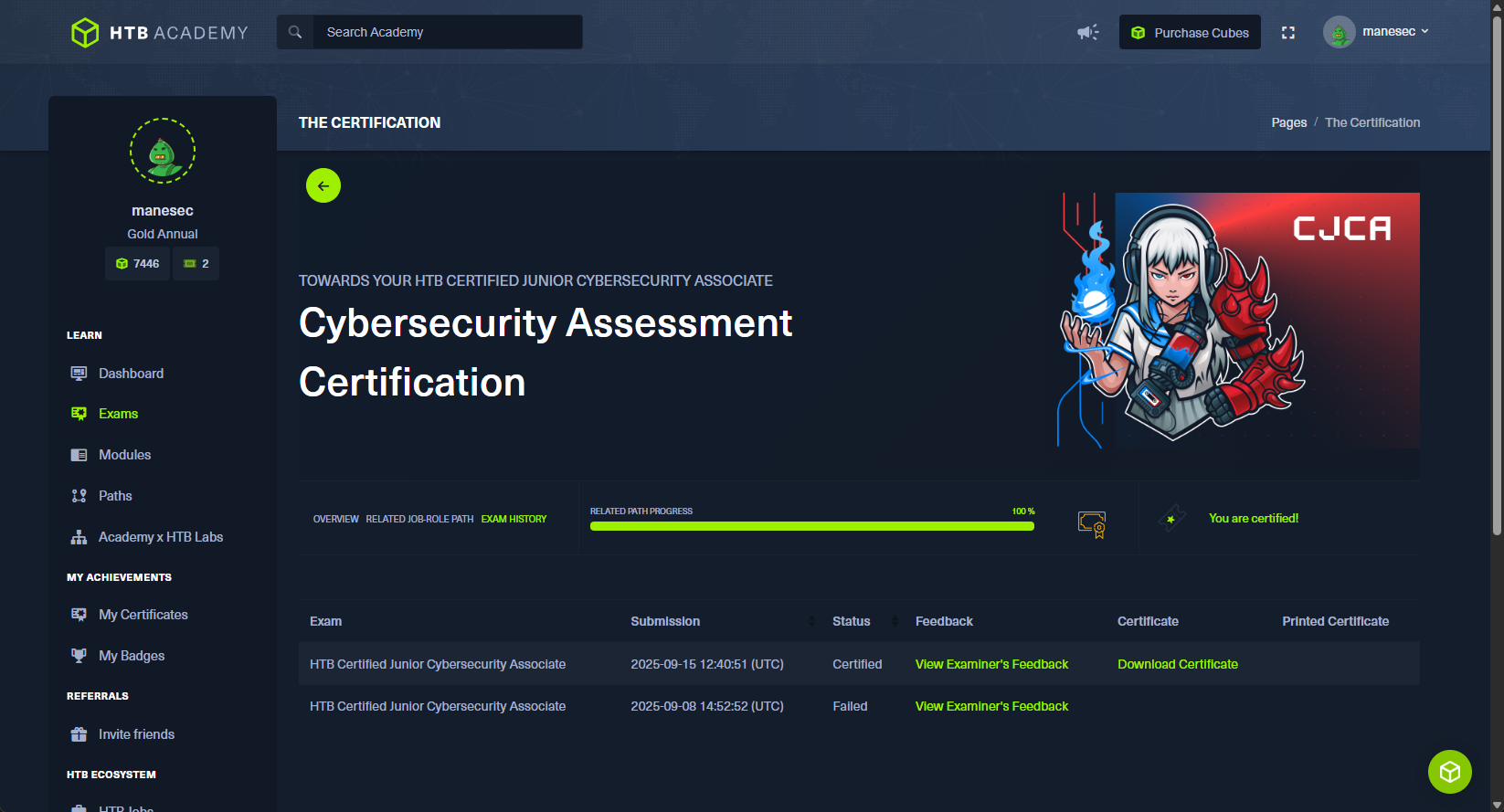Image resolution: width=1504 pixels, height=812 pixels.
Task: Click the Related Path Progress bar
Action: (811, 526)
